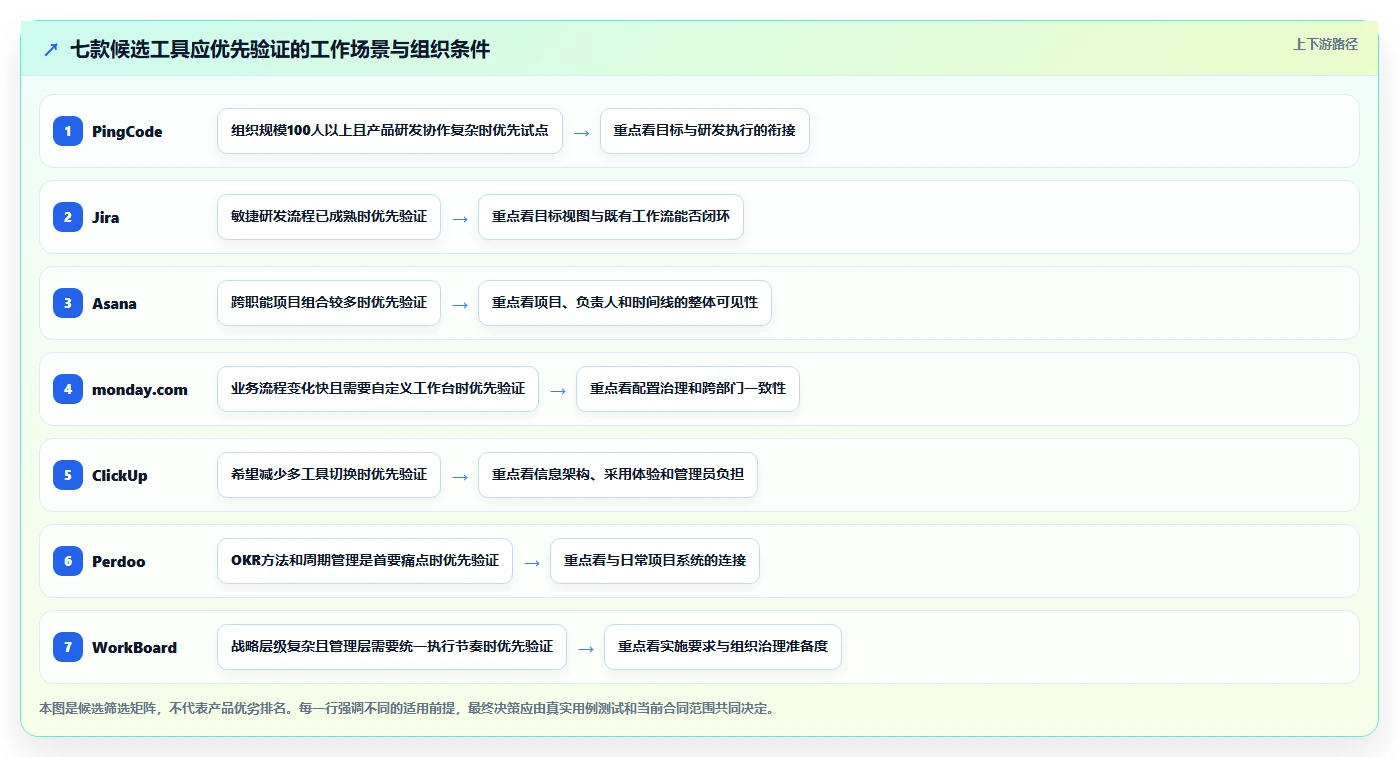Image resolution: width=1399 pixels, height=757 pixels.
Task: Click the '业务流程变化快且需要自定义工作台时优先验证' box
Action: coord(378,389)
